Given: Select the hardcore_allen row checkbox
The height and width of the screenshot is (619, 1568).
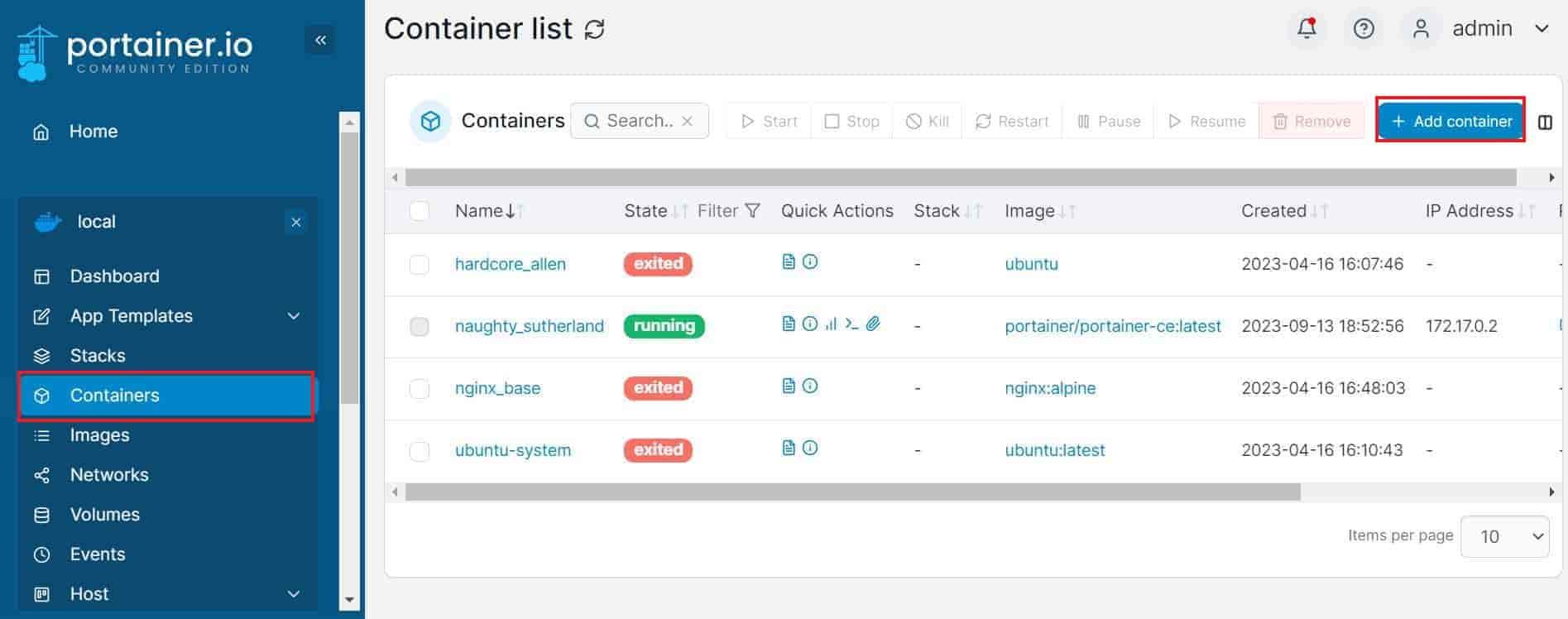Looking at the screenshot, I should (x=420, y=264).
